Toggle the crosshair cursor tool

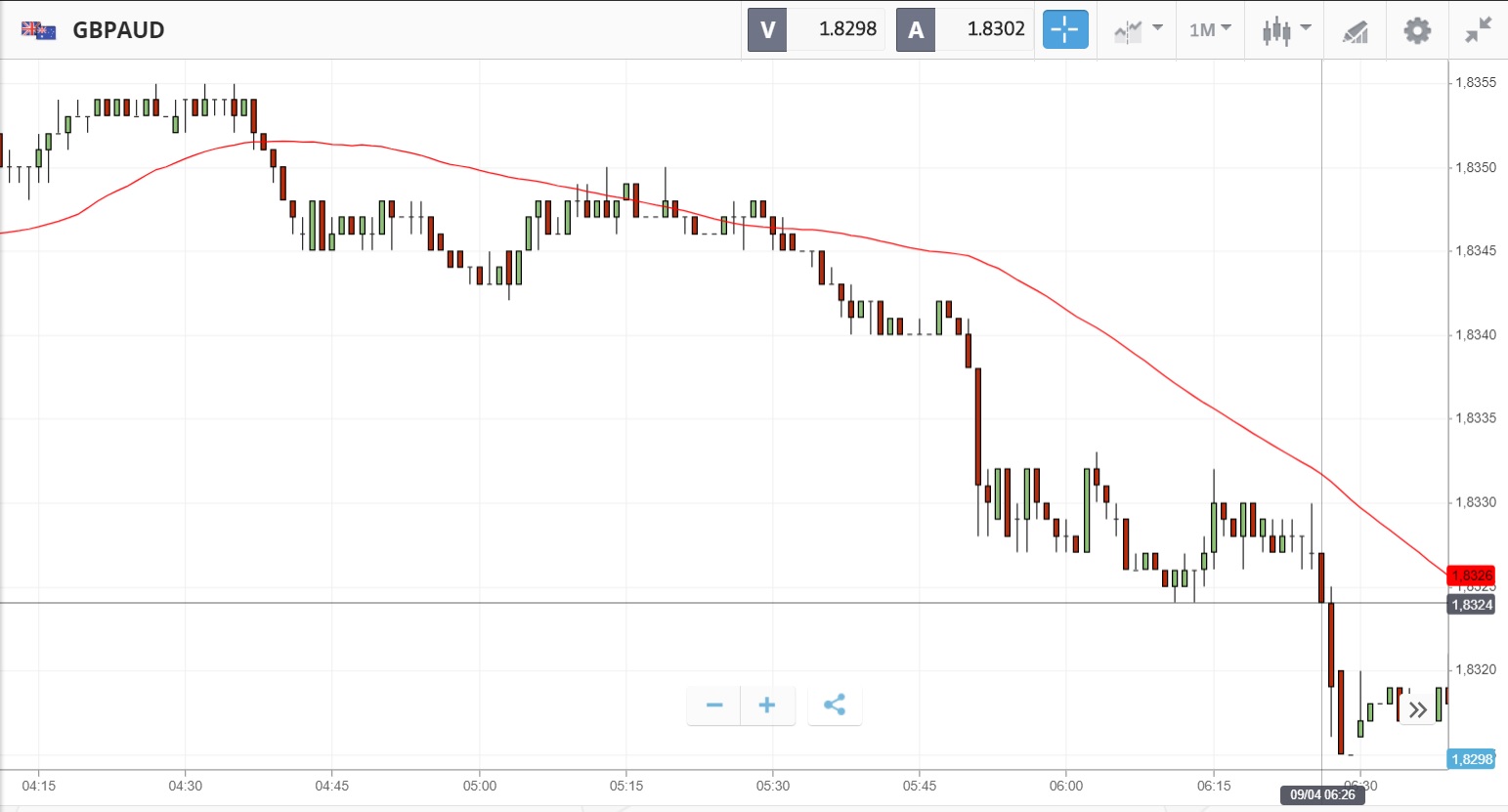[x=1064, y=29]
